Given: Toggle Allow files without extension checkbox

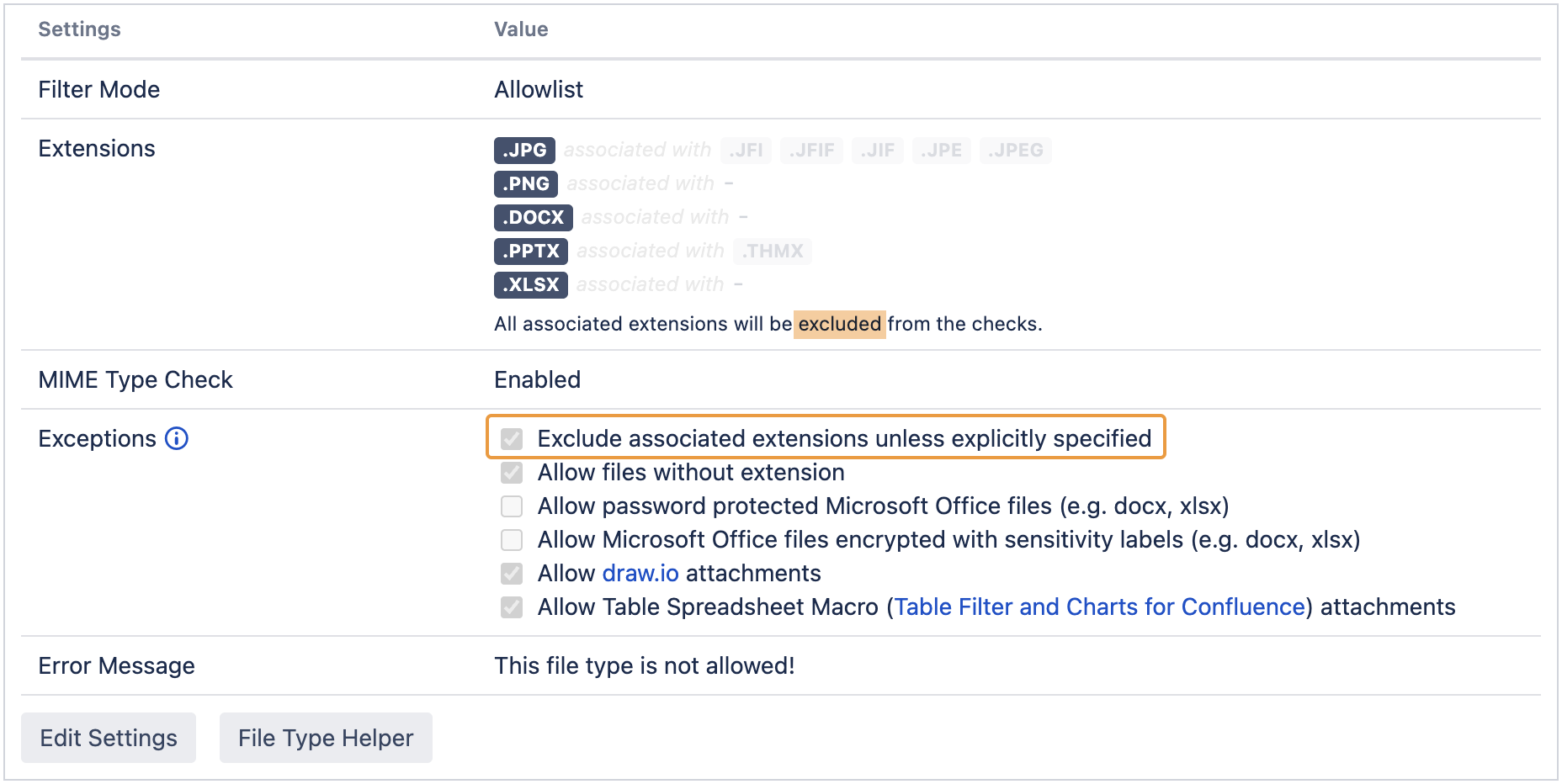Looking at the screenshot, I should (x=512, y=472).
